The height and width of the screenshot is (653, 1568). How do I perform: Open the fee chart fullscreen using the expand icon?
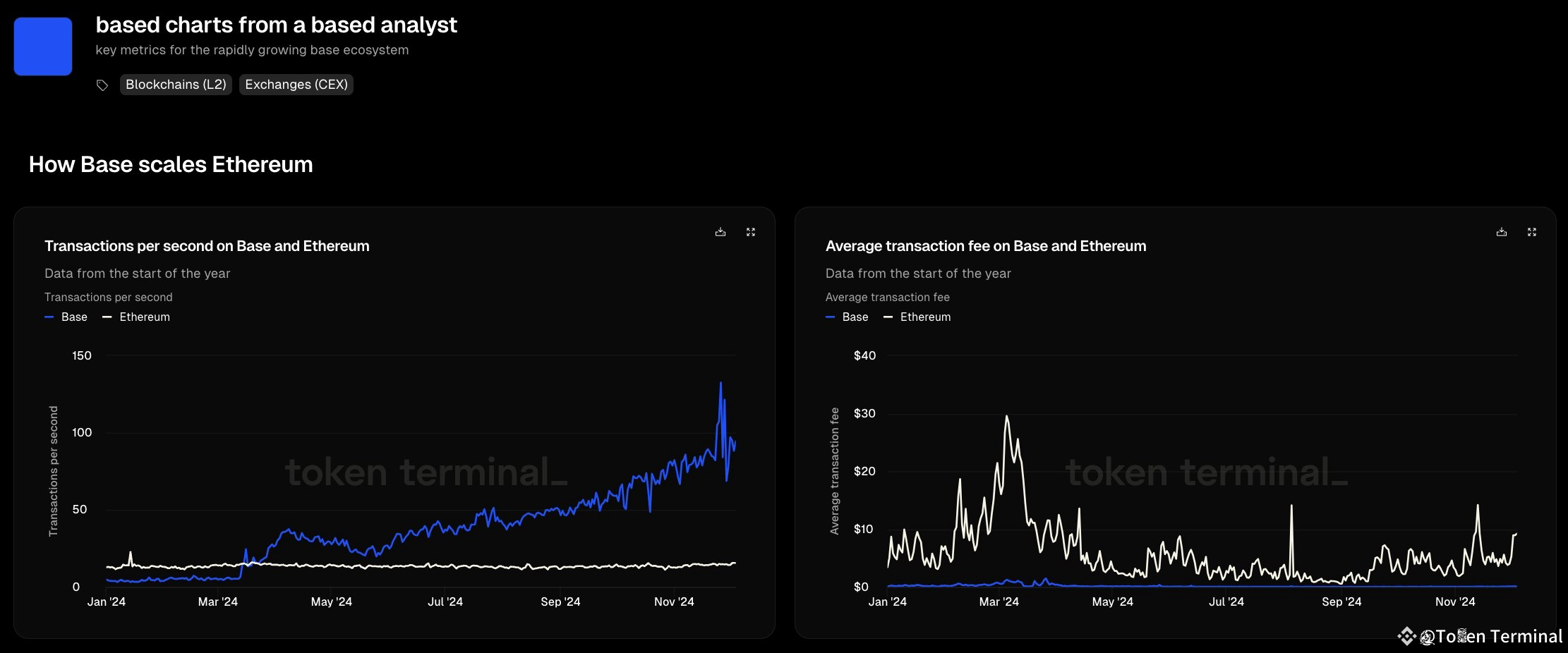point(1531,231)
